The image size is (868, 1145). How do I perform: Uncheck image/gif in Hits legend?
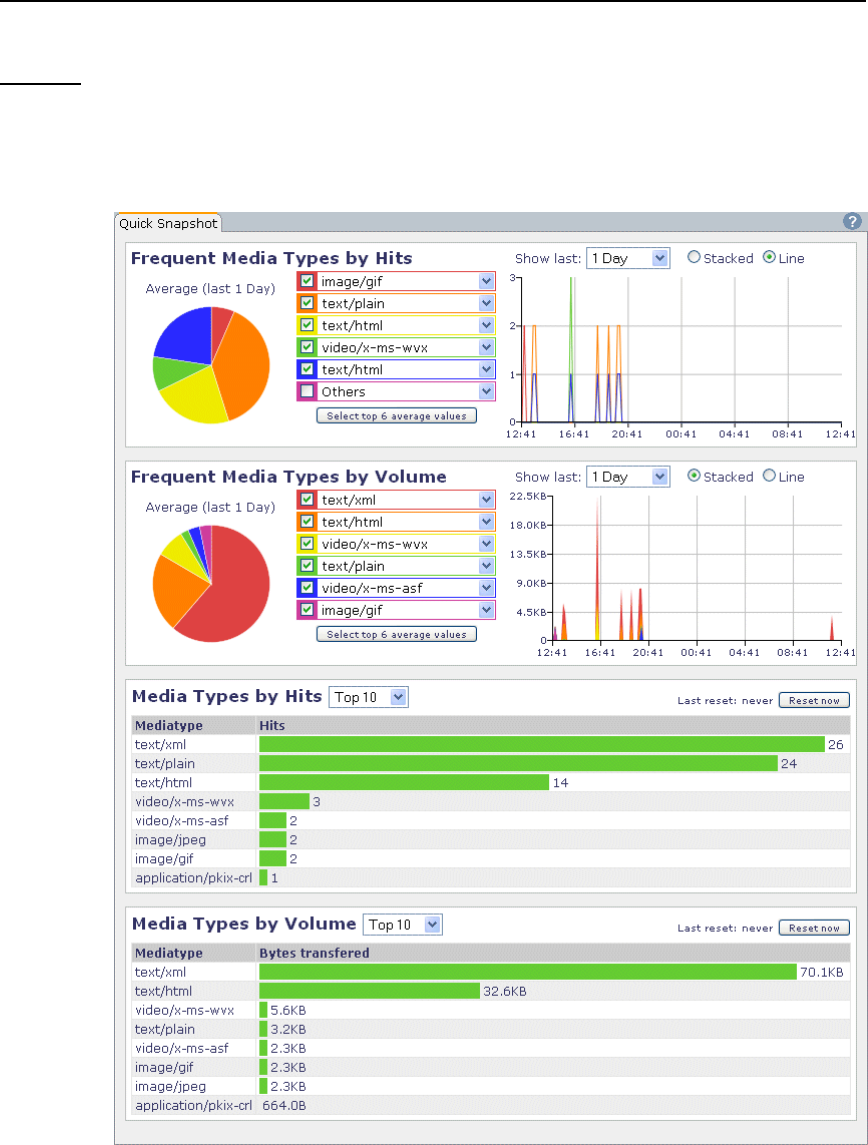307,281
